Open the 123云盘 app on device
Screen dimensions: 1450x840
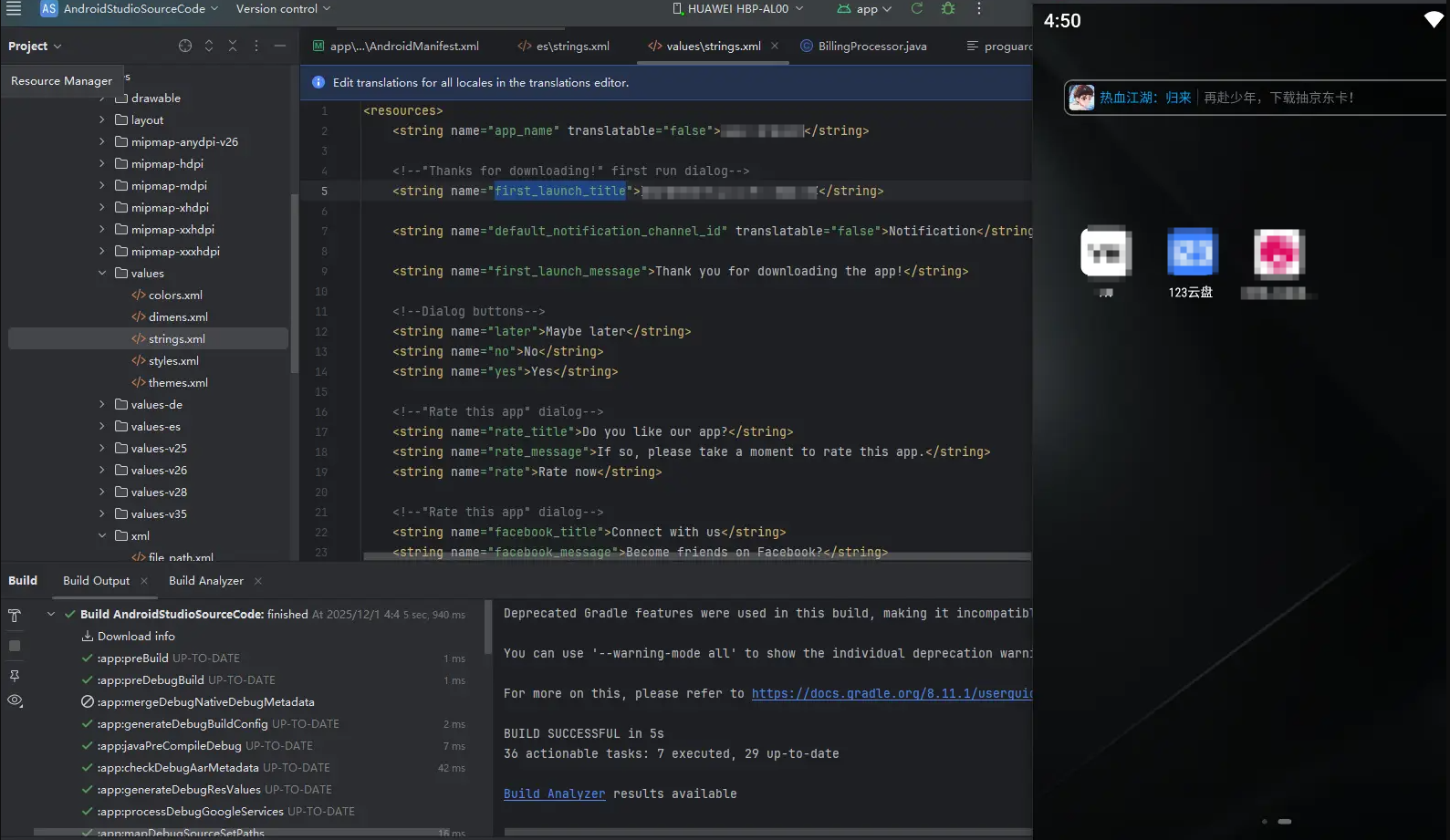[x=1192, y=254]
